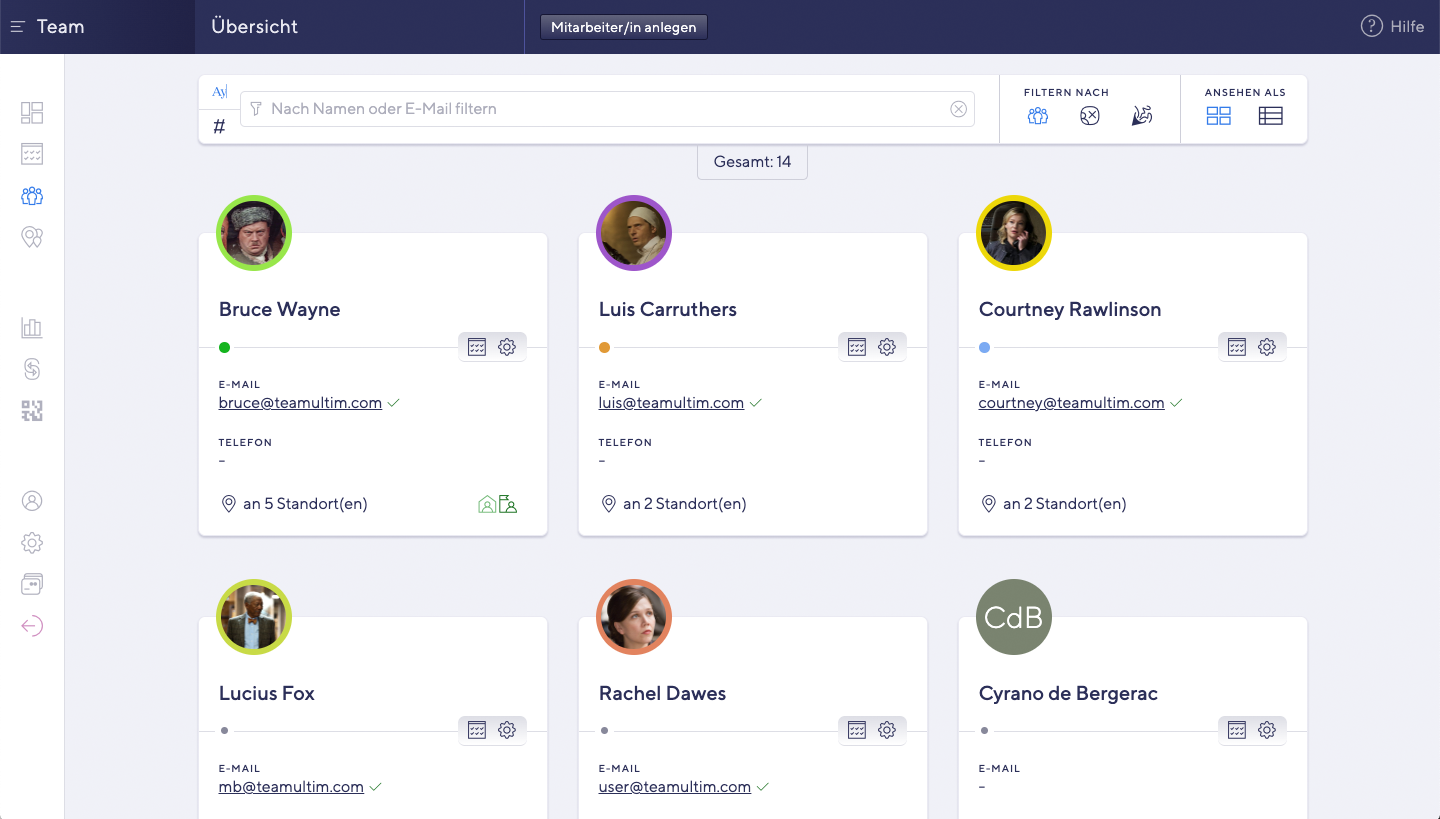Open Cyrano de Bergerac's settings gear

(x=1267, y=730)
